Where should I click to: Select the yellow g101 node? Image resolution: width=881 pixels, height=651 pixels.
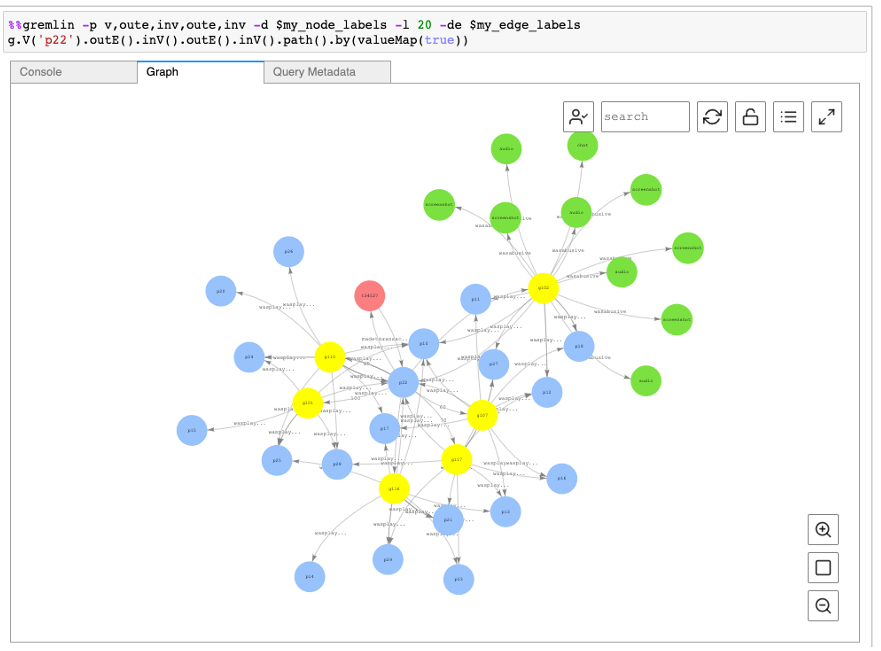coord(307,403)
